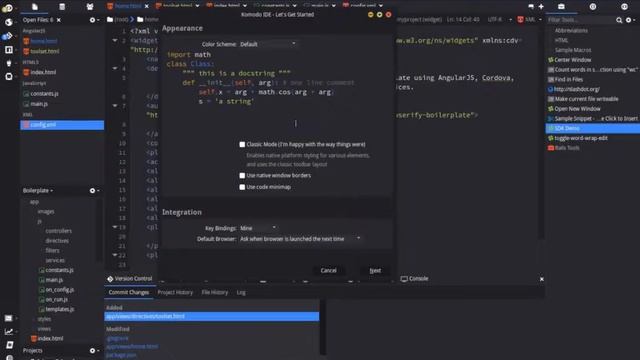Click Next in Let's Get Started dialog
This screenshot has width=640, height=360.
[375, 271]
